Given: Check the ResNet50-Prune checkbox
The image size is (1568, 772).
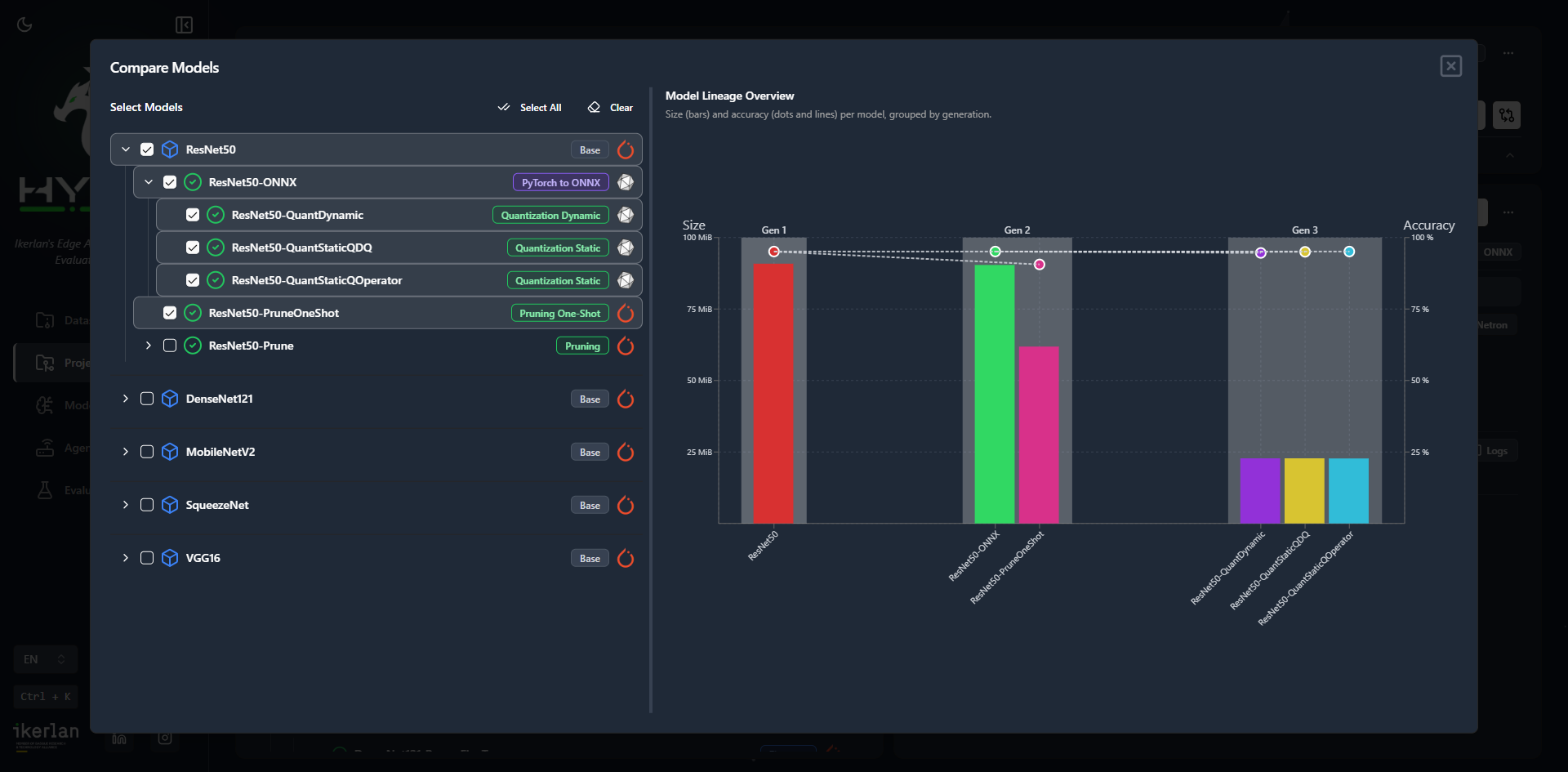Looking at the screenshot, I should coord(170,346).
